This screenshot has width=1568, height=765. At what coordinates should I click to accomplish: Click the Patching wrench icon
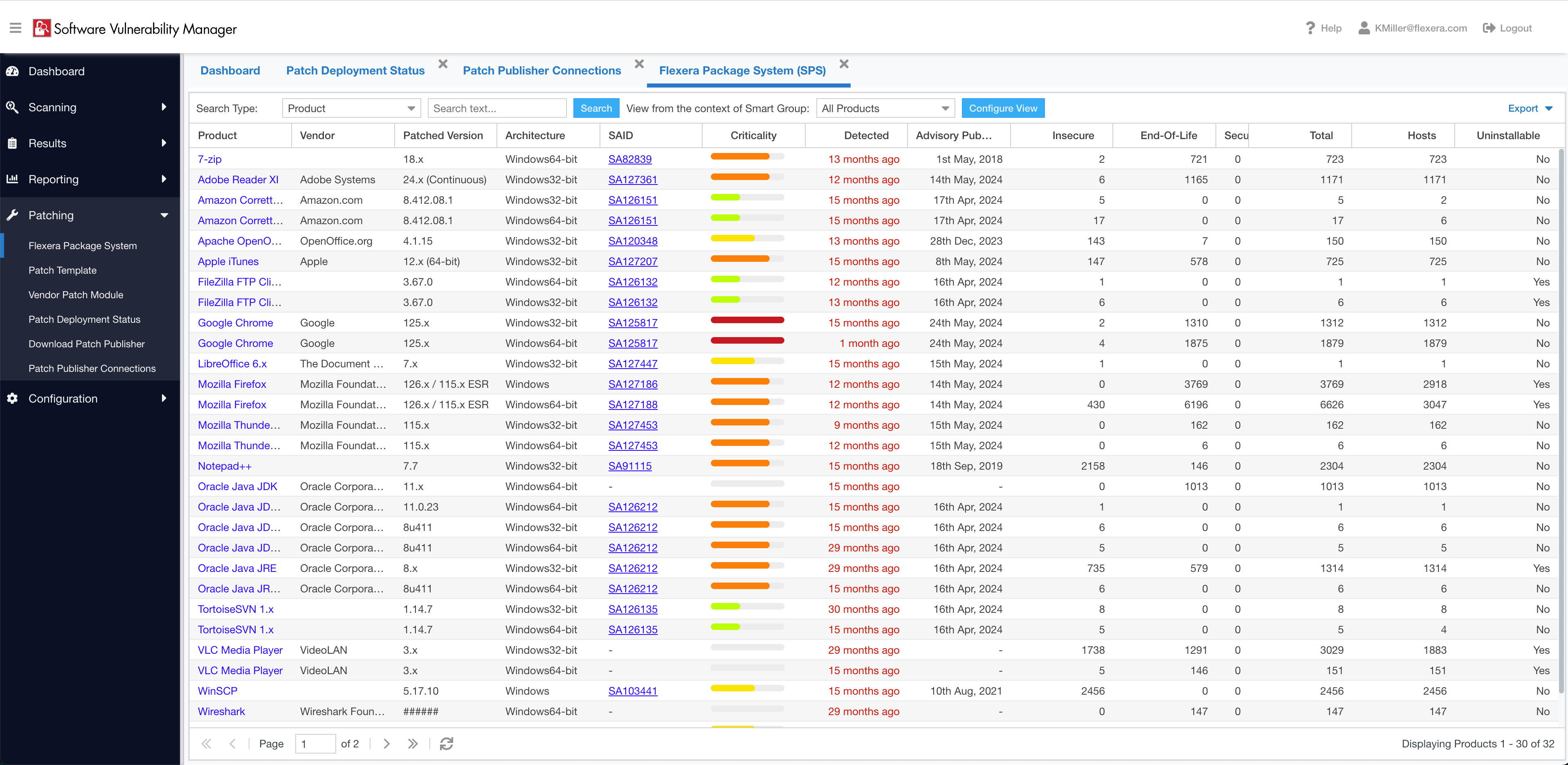13,215
